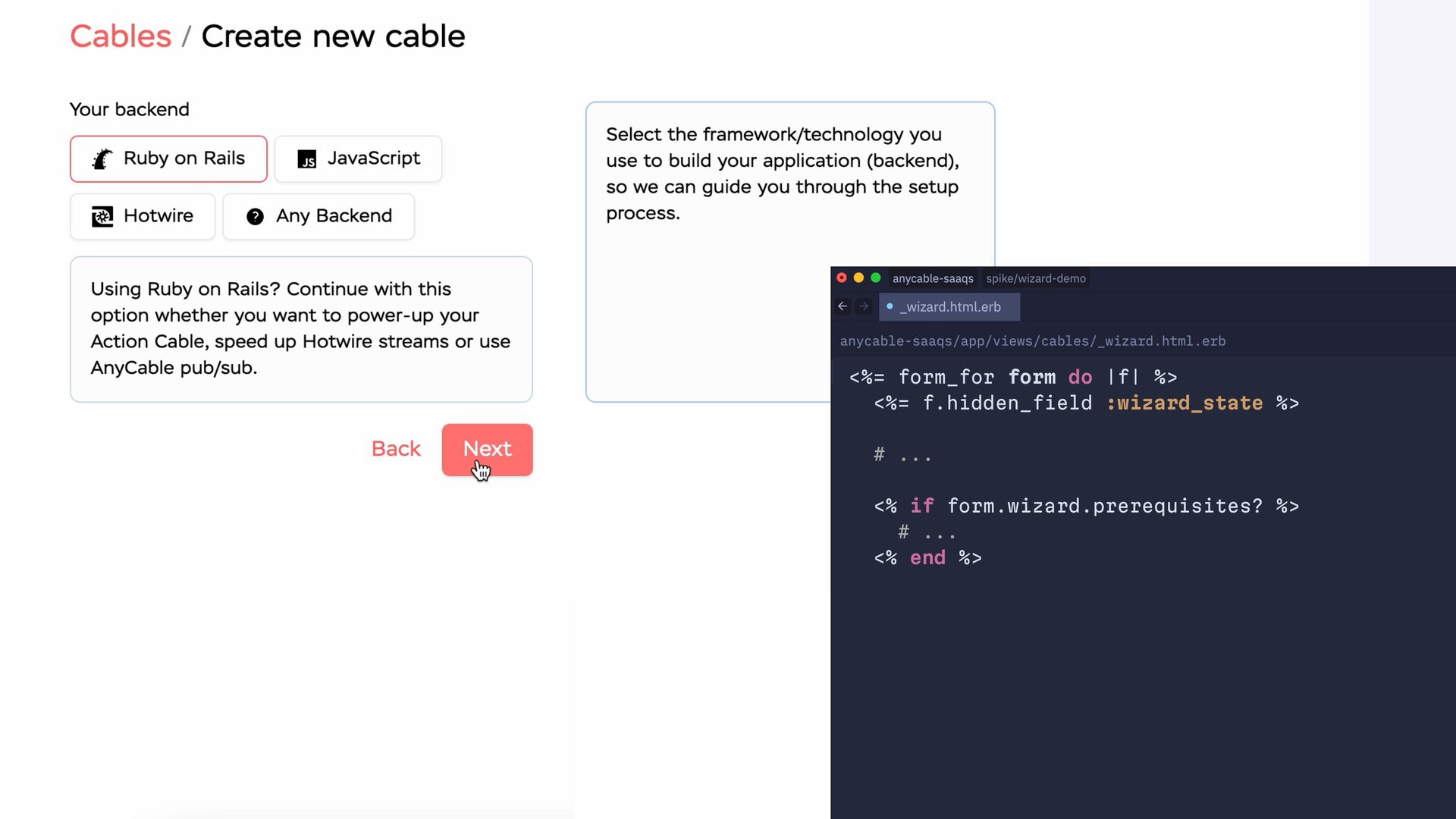Screen dimensions: 1456x819
Task: Open the spike/wizard-demo branch selector
Action: [1035, 278]
